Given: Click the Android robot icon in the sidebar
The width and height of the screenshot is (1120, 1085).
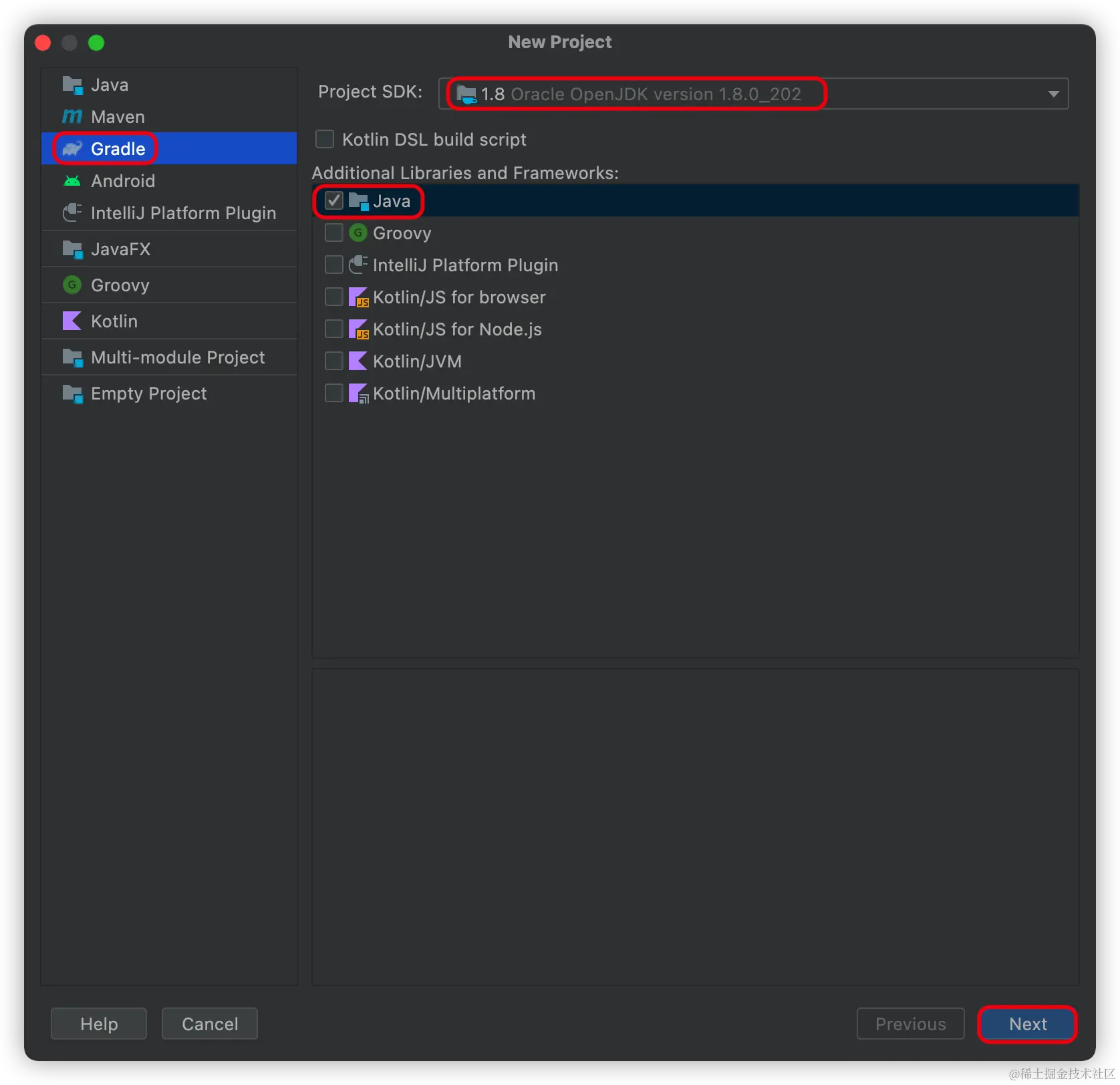Looking at the screenshot, I should coord(72,181).
